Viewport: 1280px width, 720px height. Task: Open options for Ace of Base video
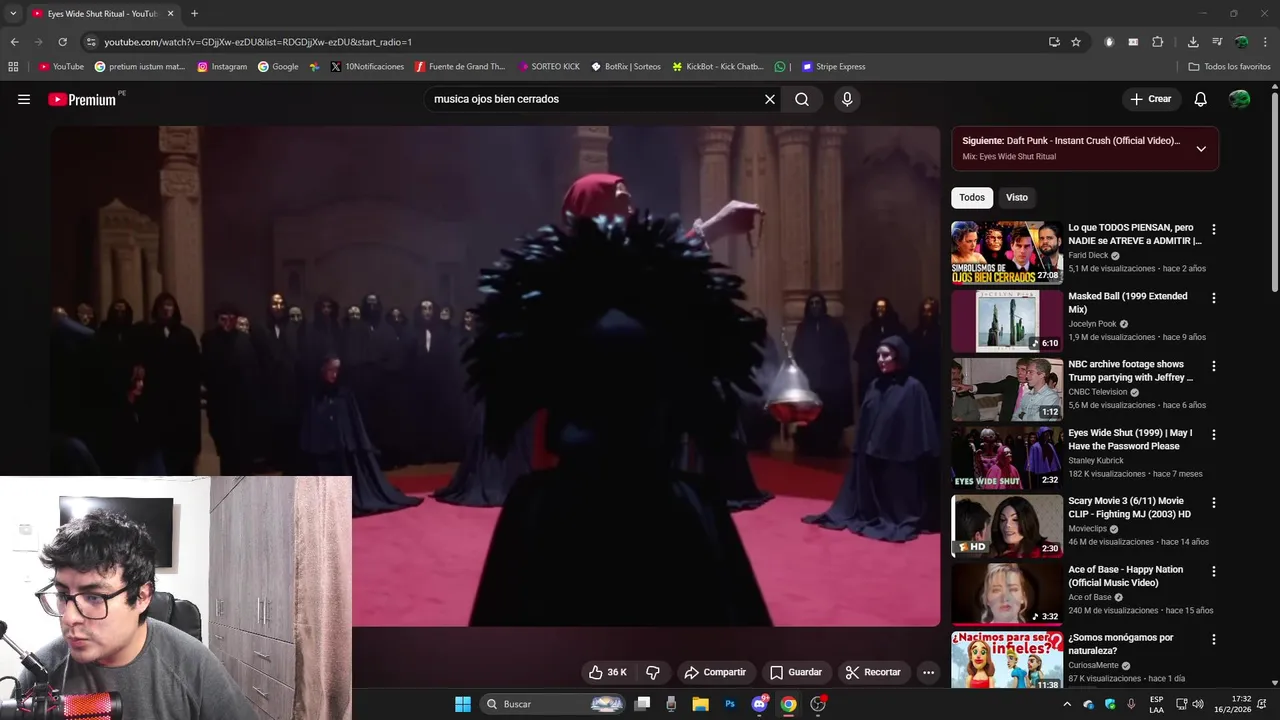pos(1214,571)
